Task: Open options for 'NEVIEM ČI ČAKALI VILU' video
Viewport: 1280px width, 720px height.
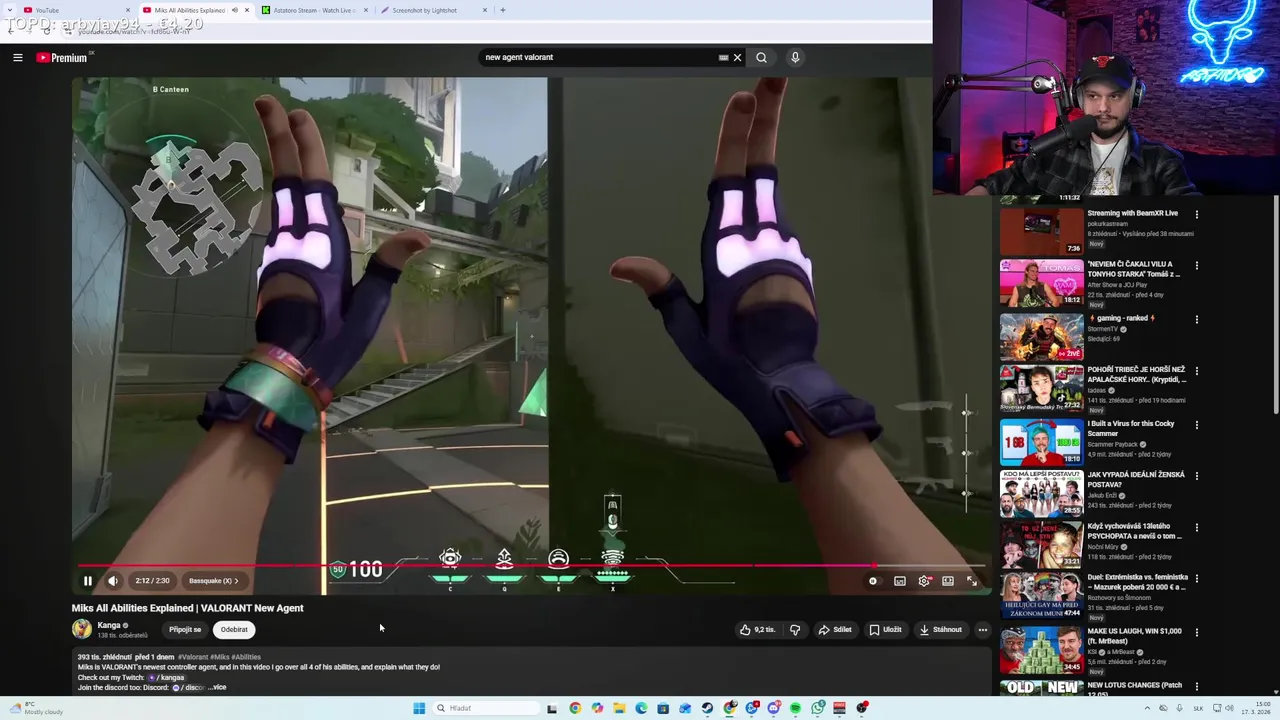Action: point(1196,266)
